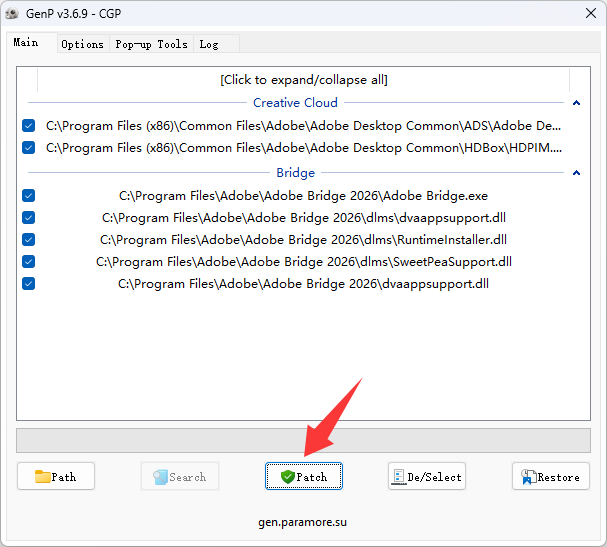Select the SweetPeaSupport.dll path row

pyautogui.click(x=304, y=262)
